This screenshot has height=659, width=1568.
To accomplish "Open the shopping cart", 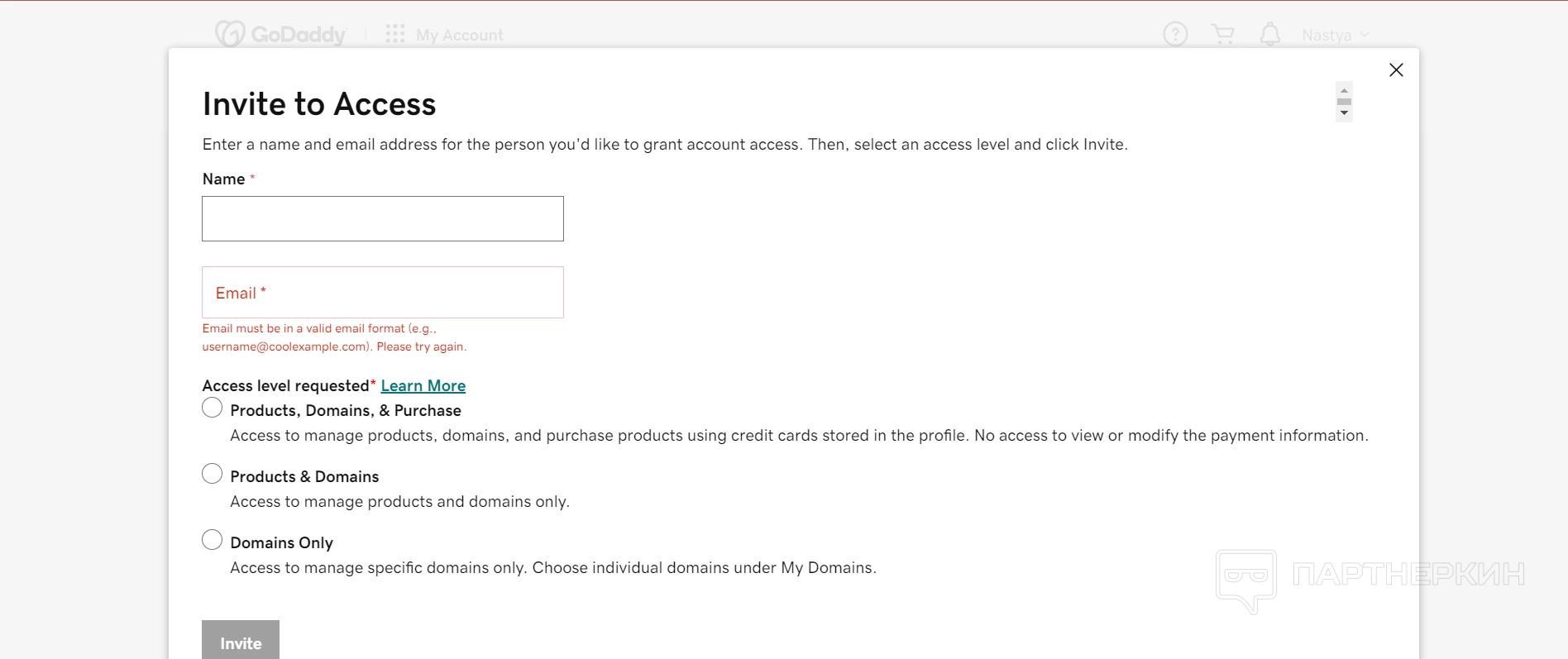I will tap(1222, 34).
